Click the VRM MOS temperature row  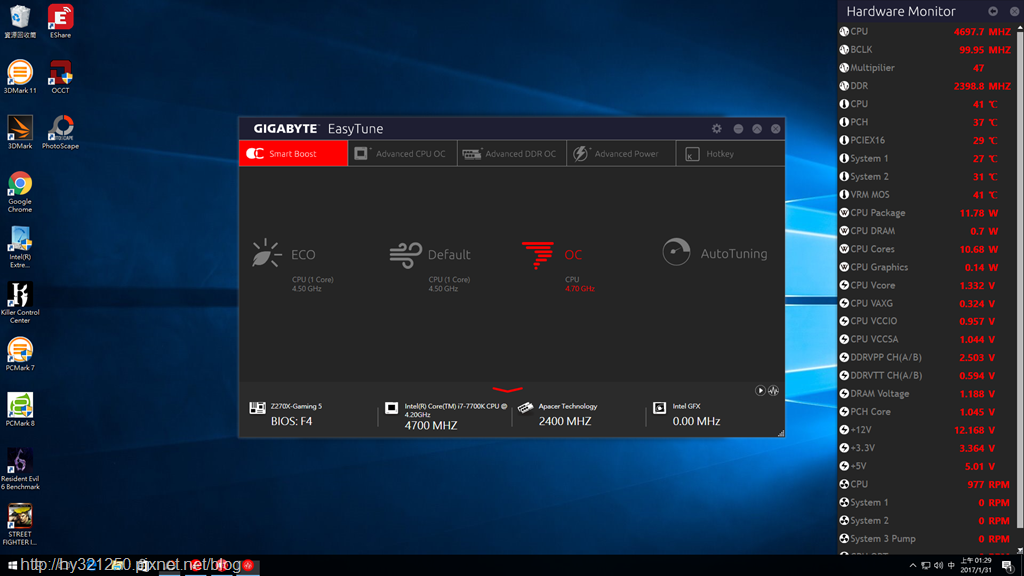(926, 195)
